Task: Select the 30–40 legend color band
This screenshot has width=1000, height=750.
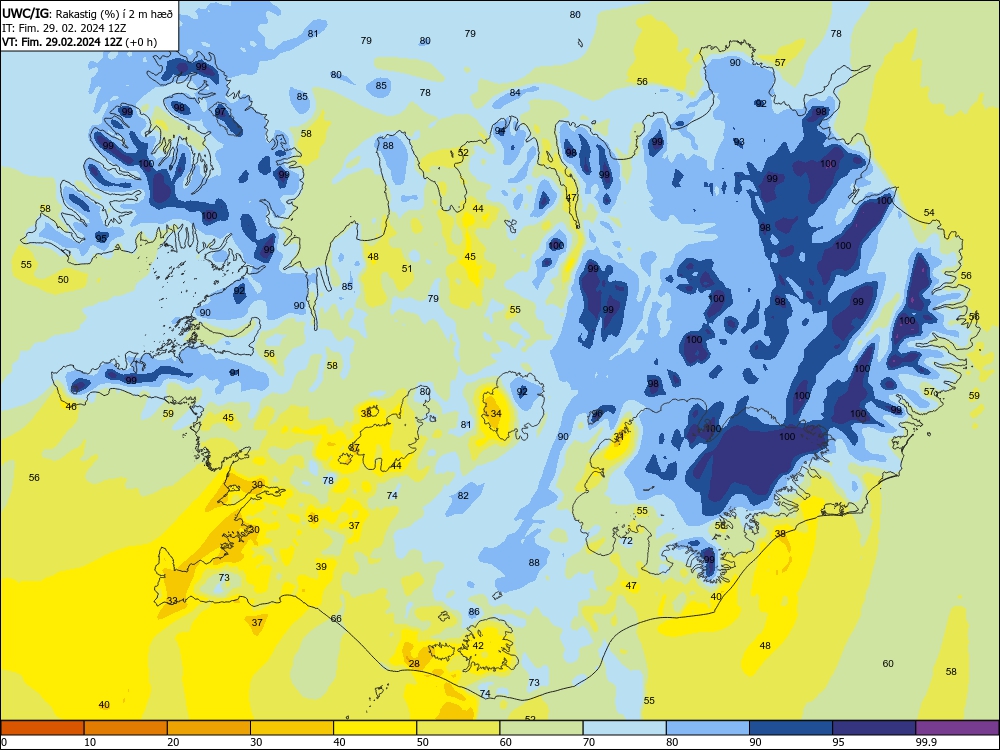Action: [x=292, y=728]
